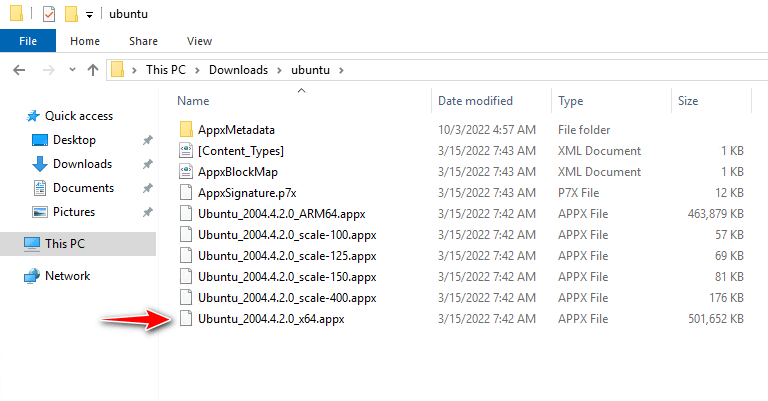The image size is (768, 401).
Task: Sort files by the Size column
Action: pyautogui.click(x=688, y=101)
